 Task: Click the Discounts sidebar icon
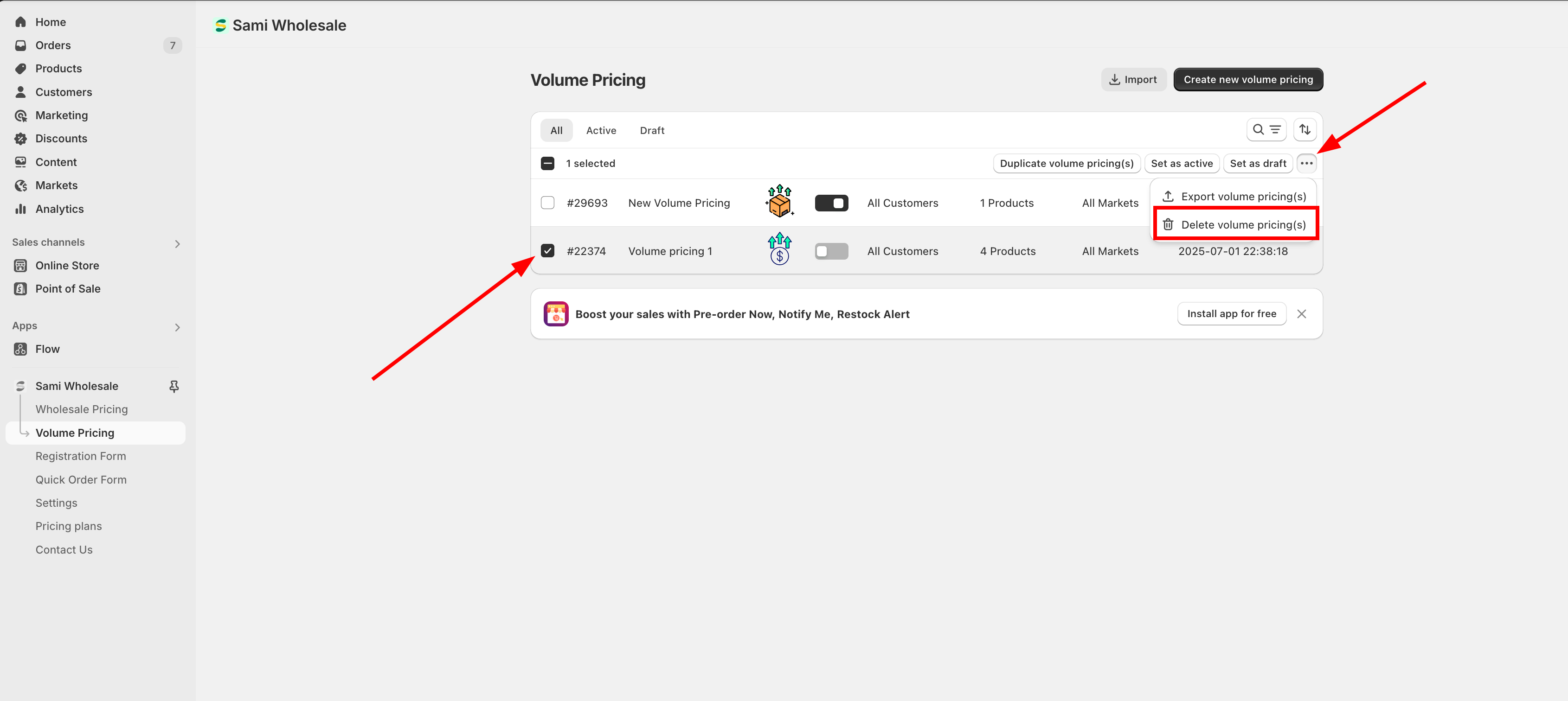(21, 139)
